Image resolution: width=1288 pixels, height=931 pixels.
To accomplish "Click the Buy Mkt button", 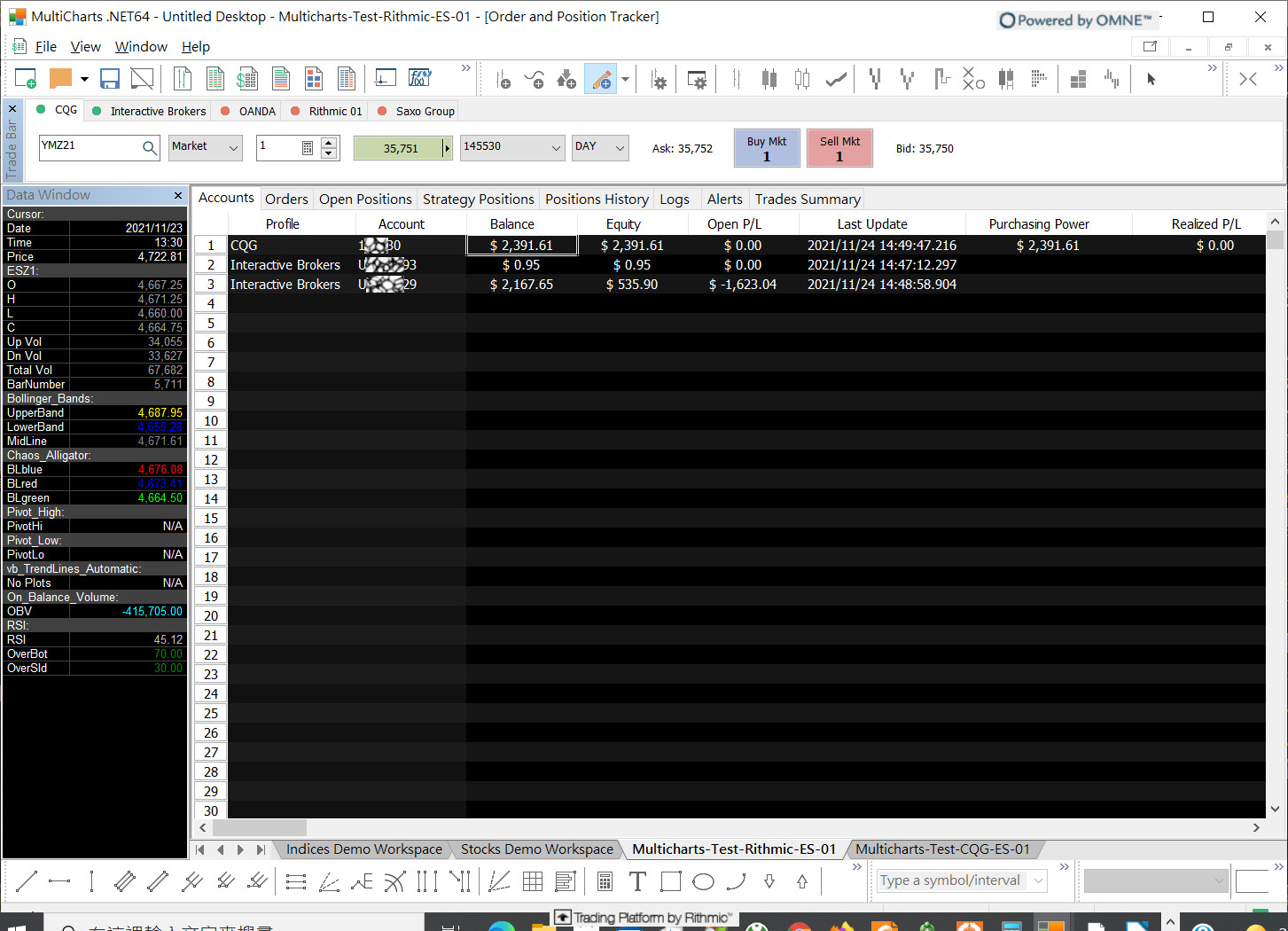I will point(767,148).
